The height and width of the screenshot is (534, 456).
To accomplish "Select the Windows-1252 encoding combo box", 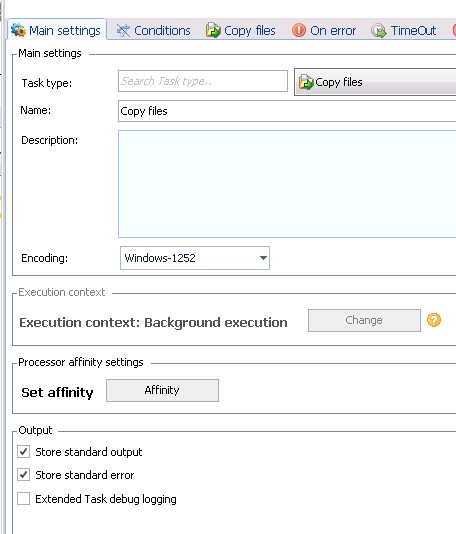I will [x=195, y=258].
